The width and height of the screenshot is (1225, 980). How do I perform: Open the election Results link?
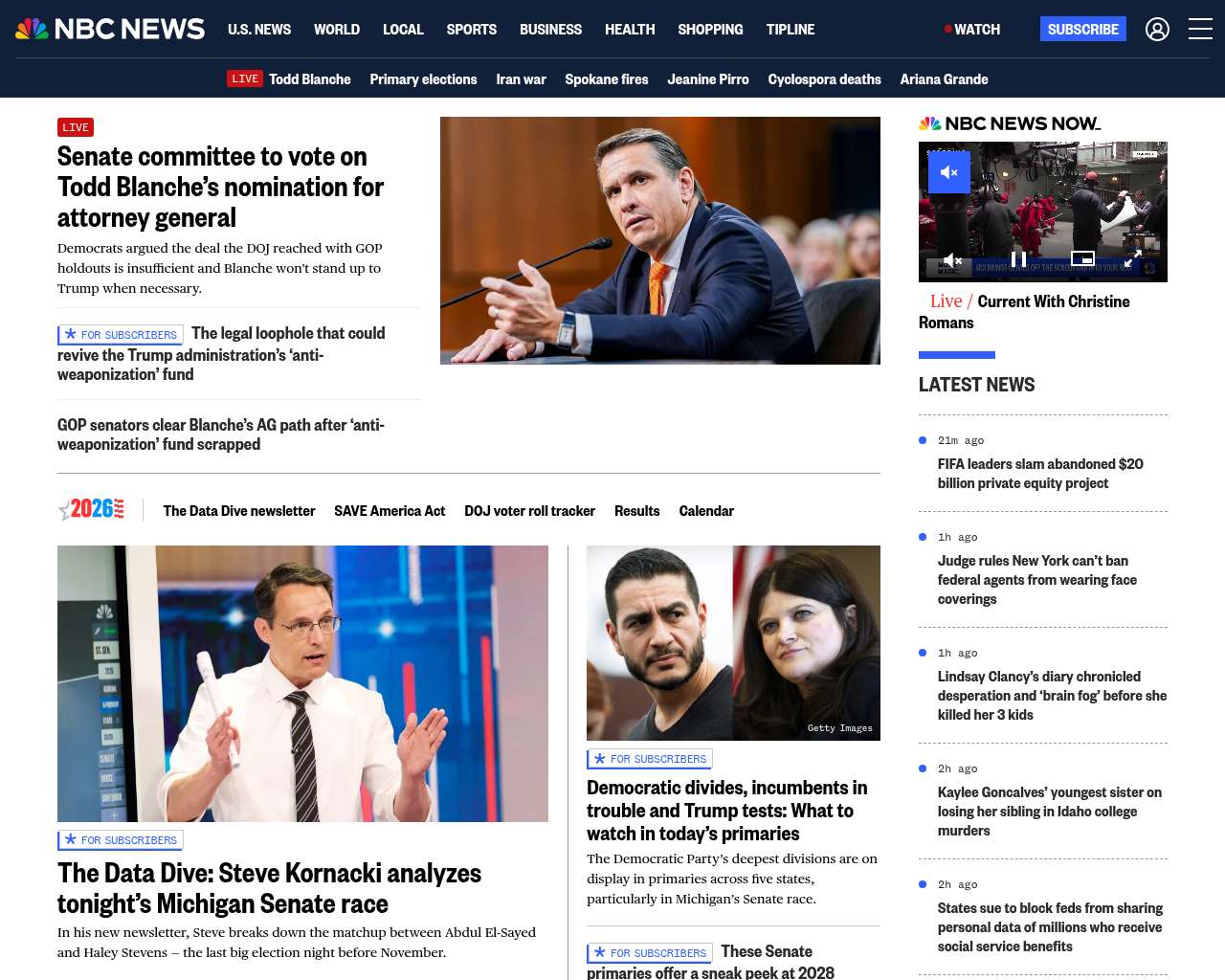(x=637, y=511)
